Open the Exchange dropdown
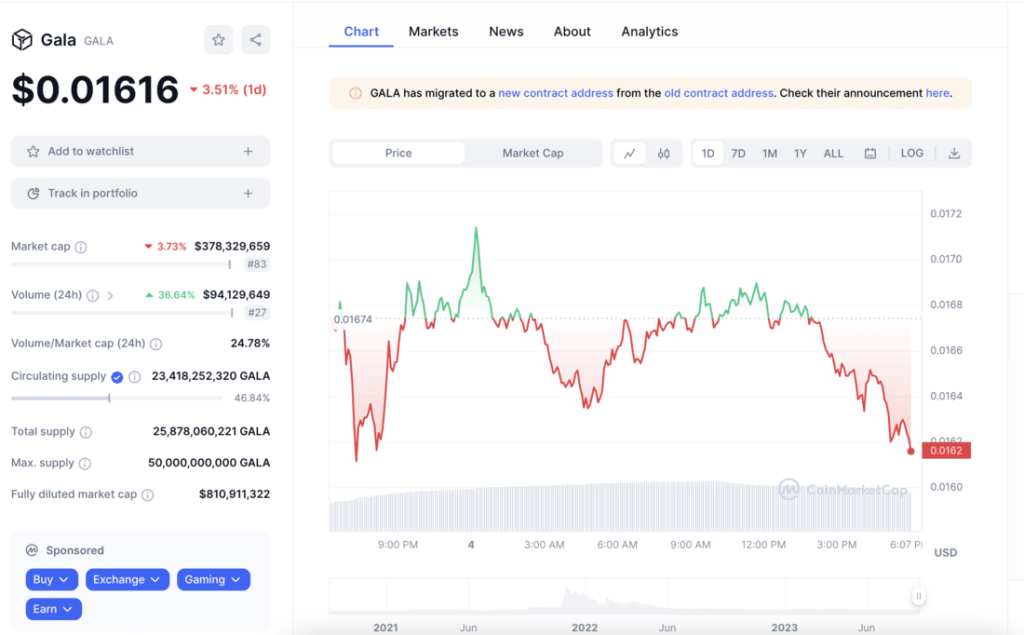Screen dimensions: 1024x635 [x=127, y=579]
